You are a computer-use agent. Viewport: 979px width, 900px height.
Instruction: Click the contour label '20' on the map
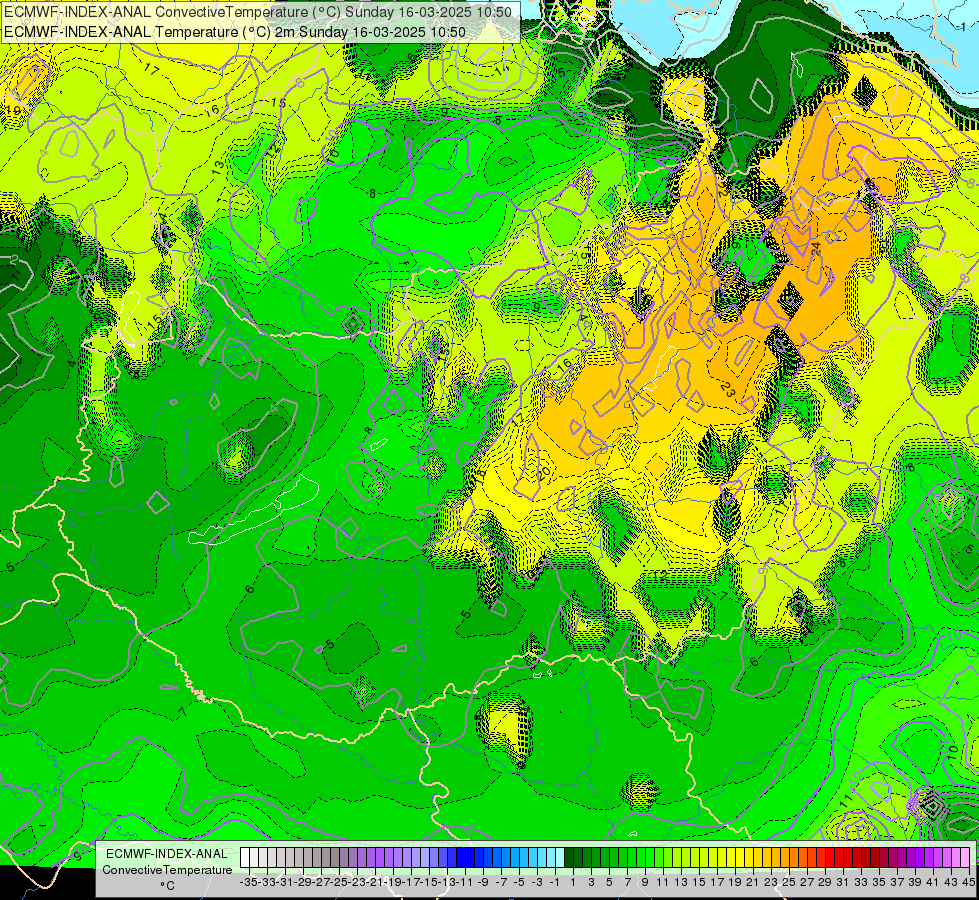[x=545, y=472]
